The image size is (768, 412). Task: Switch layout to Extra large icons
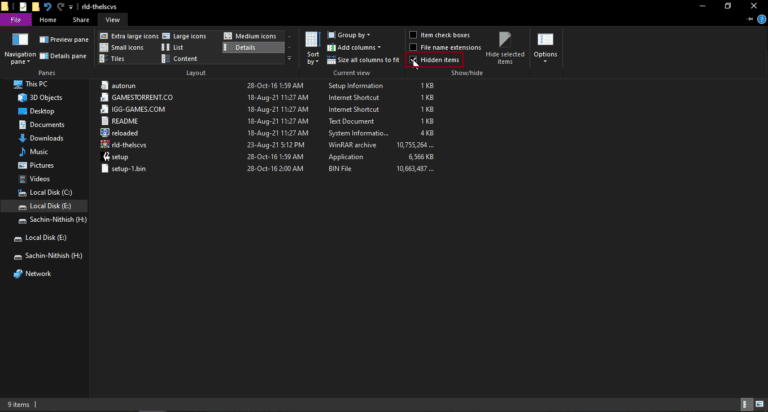click(x=129, y=36)
